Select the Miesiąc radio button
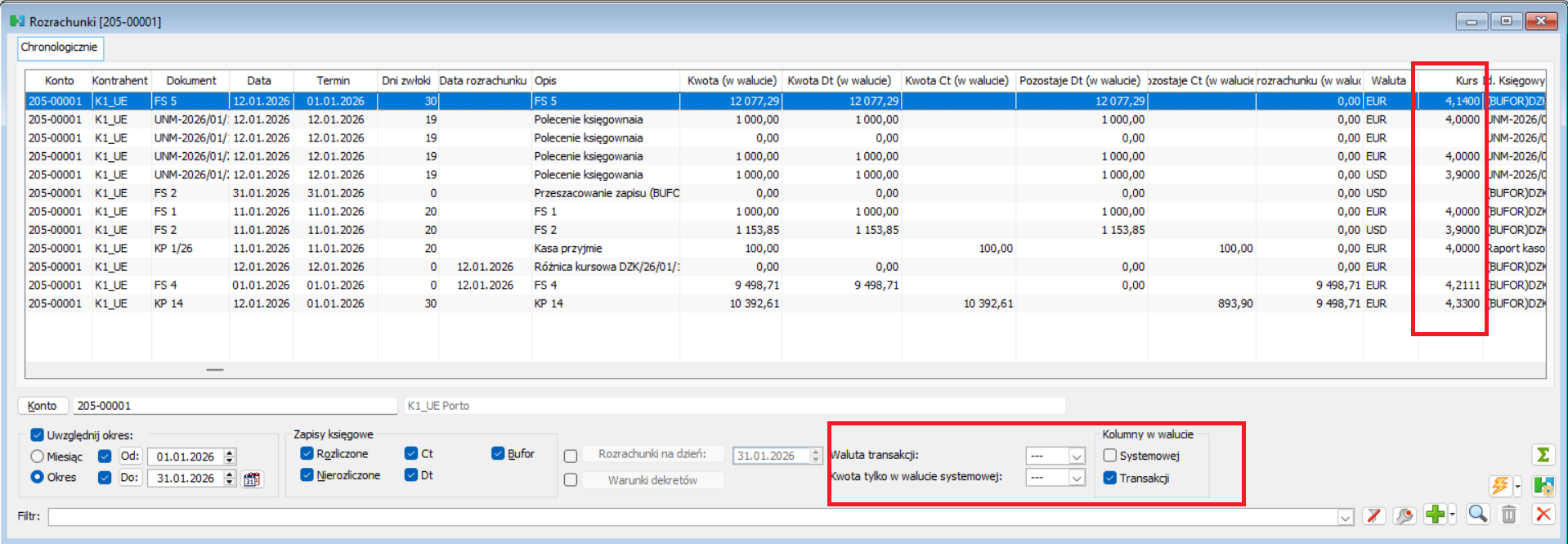This screenshot has width=1568, height=544. point(37,456)
